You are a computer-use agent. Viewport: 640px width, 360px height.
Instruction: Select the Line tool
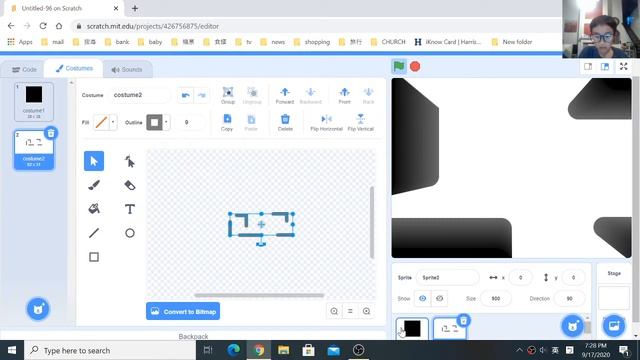[x=94, y=233]
